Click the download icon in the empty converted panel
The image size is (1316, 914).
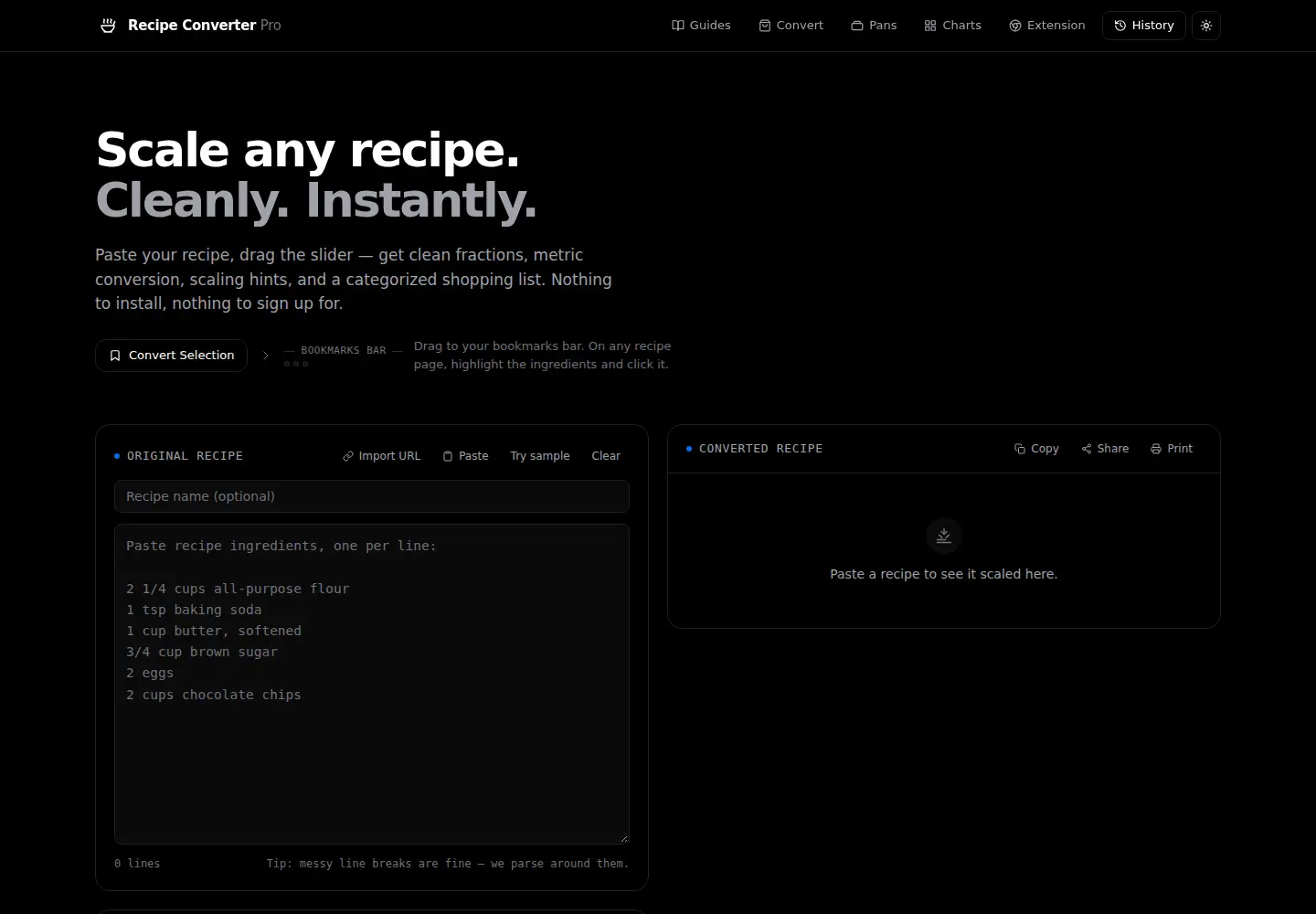click(944, 536)
